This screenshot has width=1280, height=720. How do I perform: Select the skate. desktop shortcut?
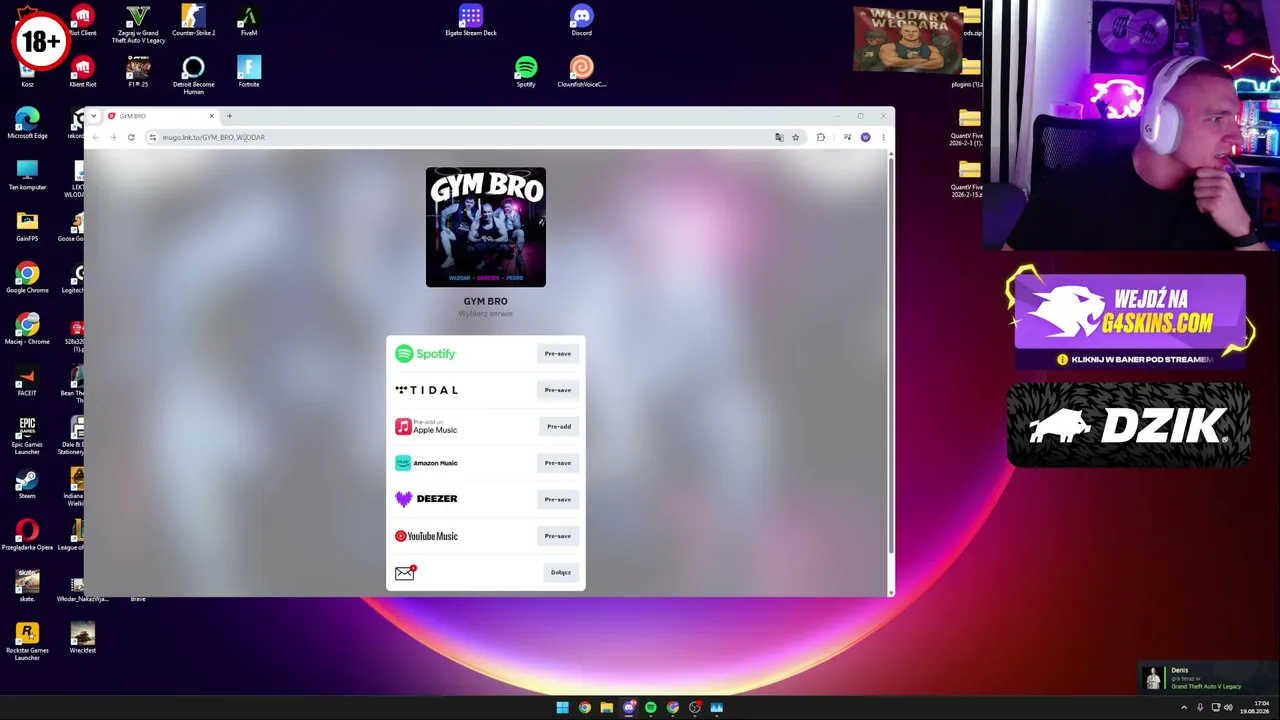tap(27, 586)
